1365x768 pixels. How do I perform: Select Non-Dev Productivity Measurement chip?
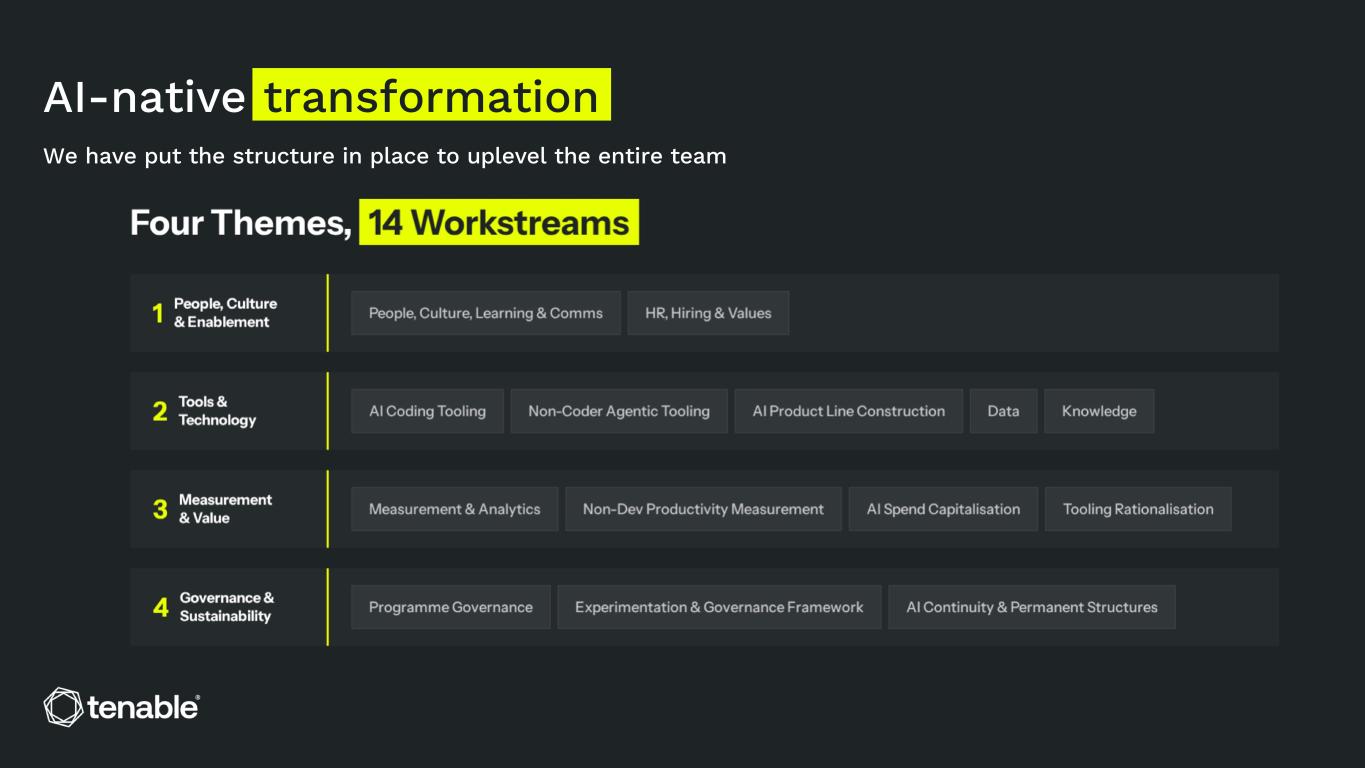[x=703, y=509]
